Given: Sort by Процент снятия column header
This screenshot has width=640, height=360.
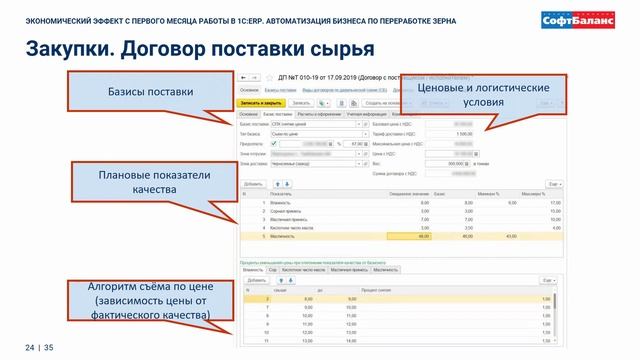Looking at the screenshot, I should tap(376, 290).
